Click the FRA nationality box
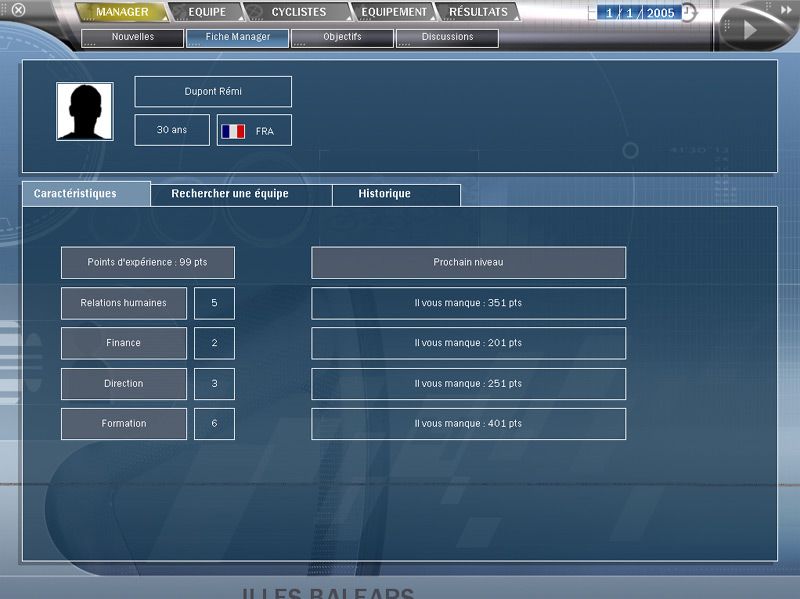The width and height of the screenshot is (800, 599). pos(254,130)
